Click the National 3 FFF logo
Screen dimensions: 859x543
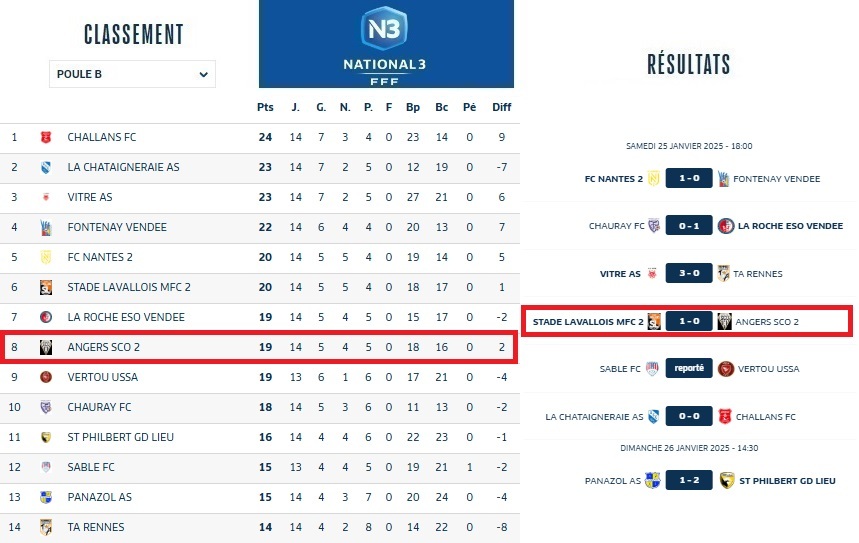pos(386,44)
